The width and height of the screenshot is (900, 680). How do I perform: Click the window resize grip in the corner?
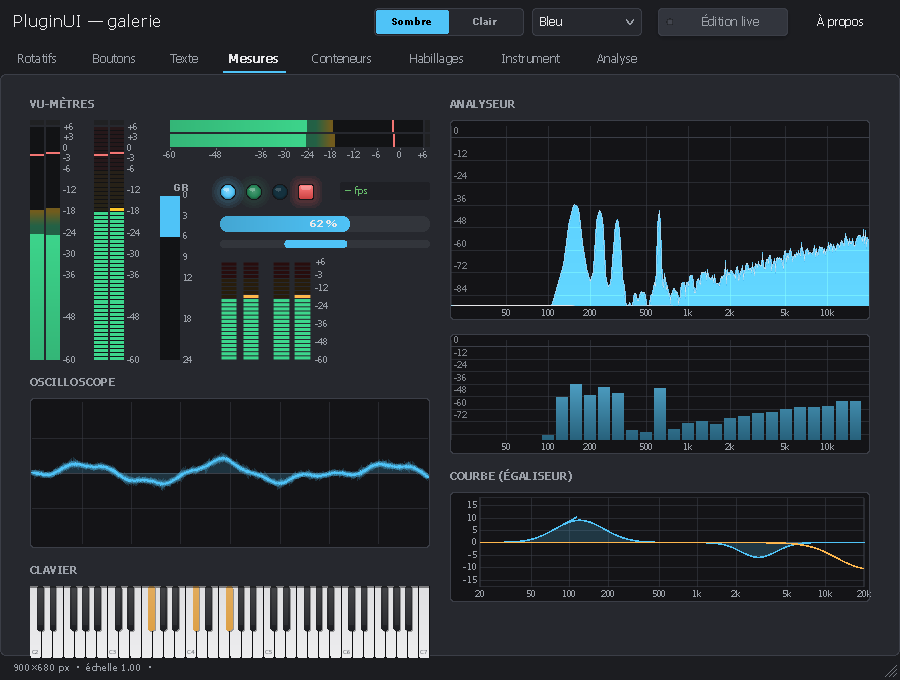click(x=891, y=671)
